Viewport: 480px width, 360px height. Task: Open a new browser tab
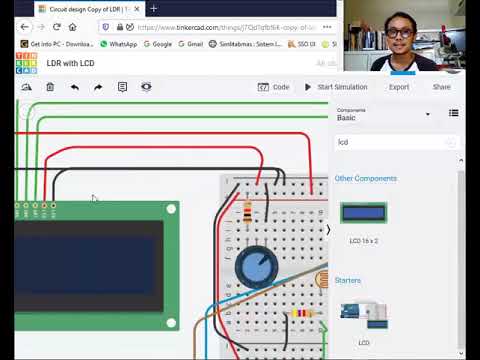point(153,9)
